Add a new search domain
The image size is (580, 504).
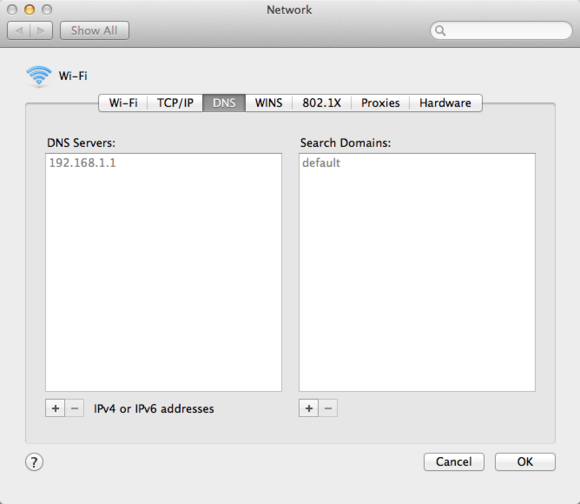pyautogui.click(x=308, y=408)
